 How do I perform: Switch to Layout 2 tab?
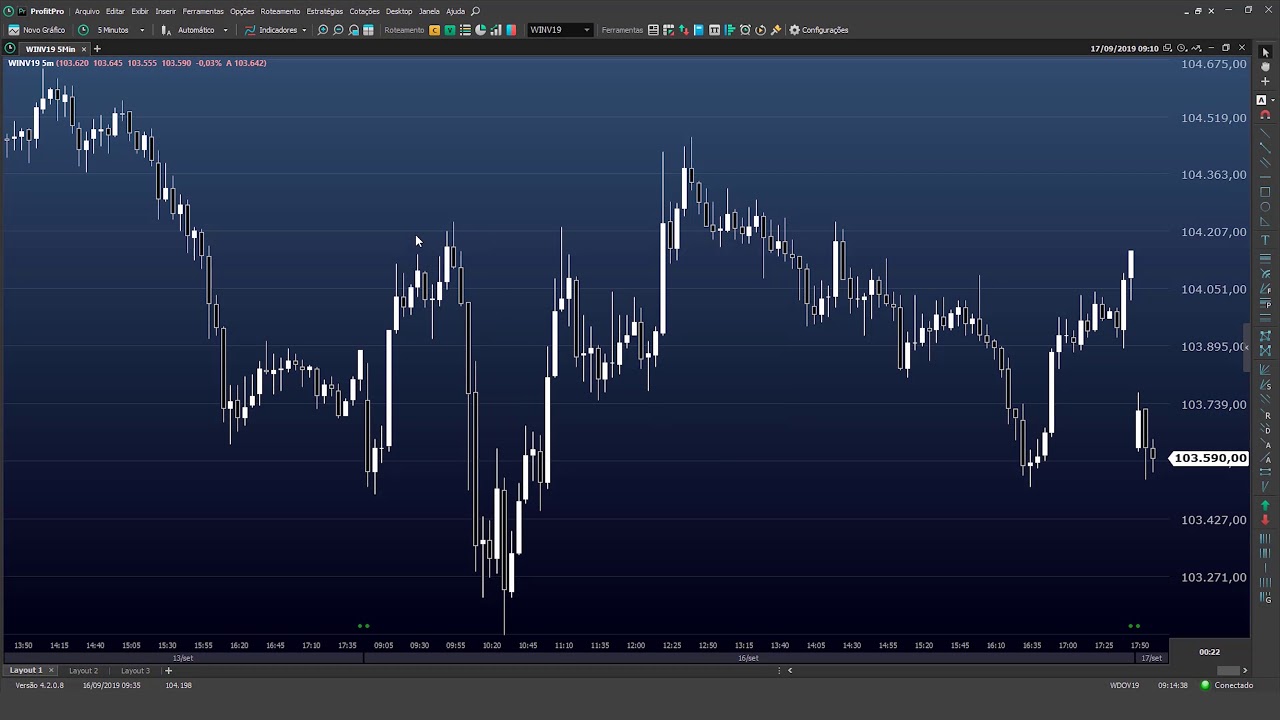pyautogui.click(x=83, y=670)
